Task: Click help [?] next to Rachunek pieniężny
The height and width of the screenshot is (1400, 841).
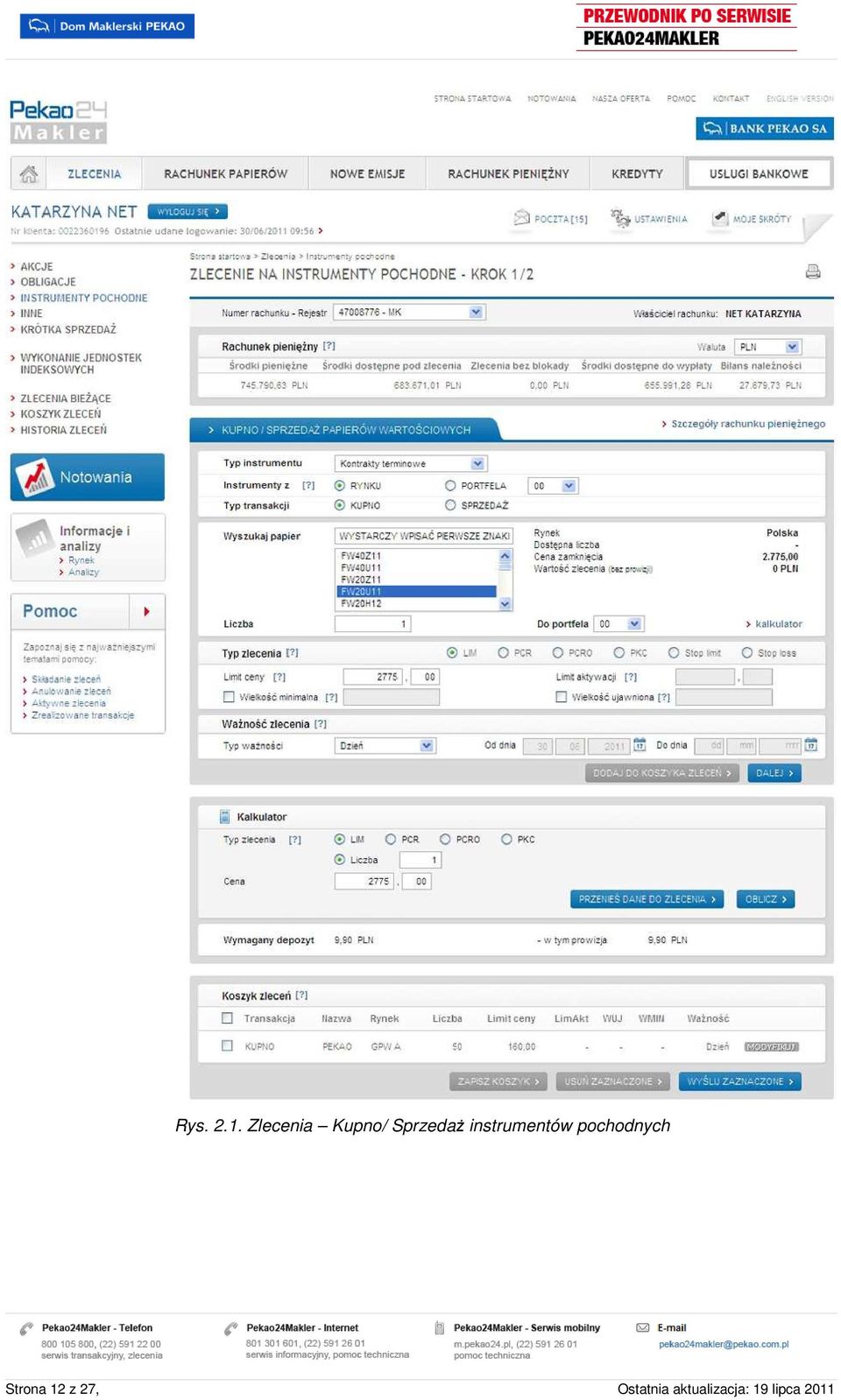Action: tap(329, 347)
